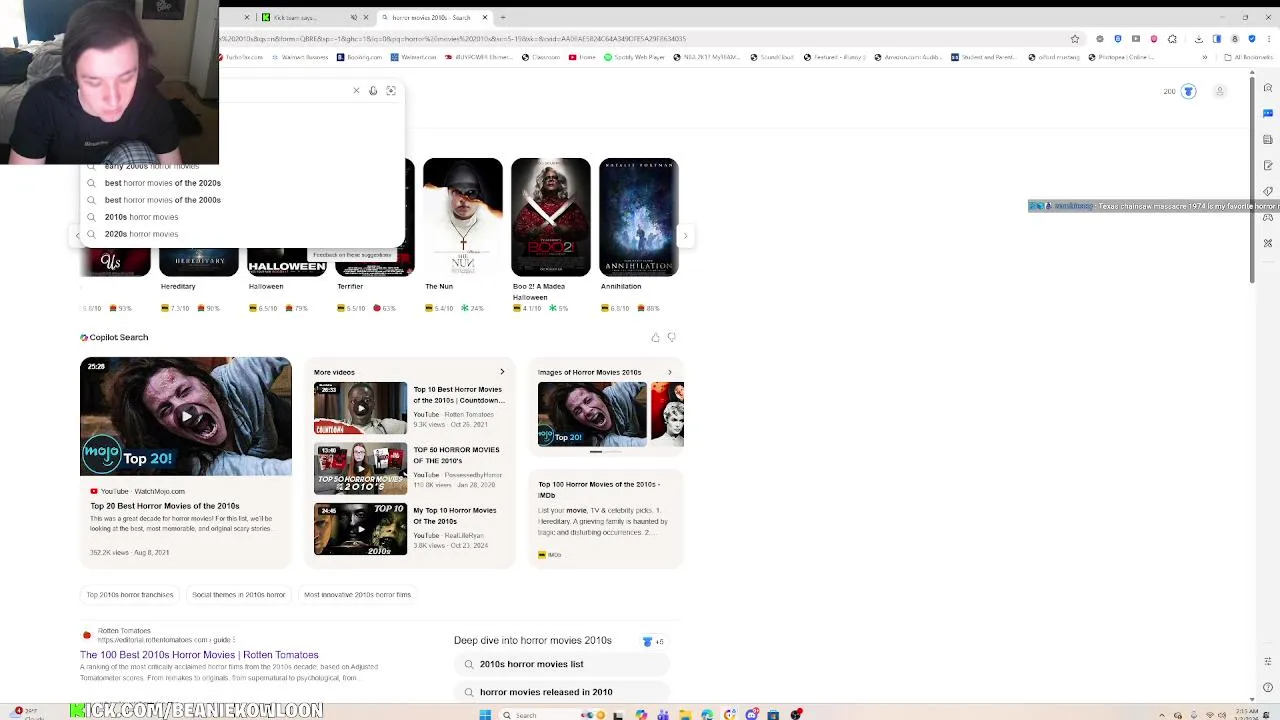Expand the bookmarks overflow chevron
Viewport: 1280px width, 720px height.
click(1205, 57)
